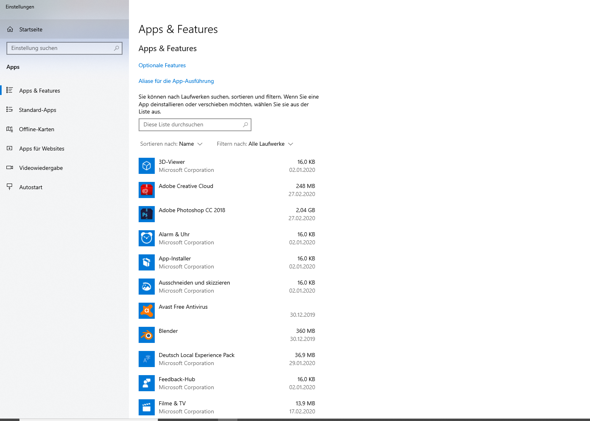
Task: Click the Apps & Features sidebar icon
Action: [x=10, y=90]
